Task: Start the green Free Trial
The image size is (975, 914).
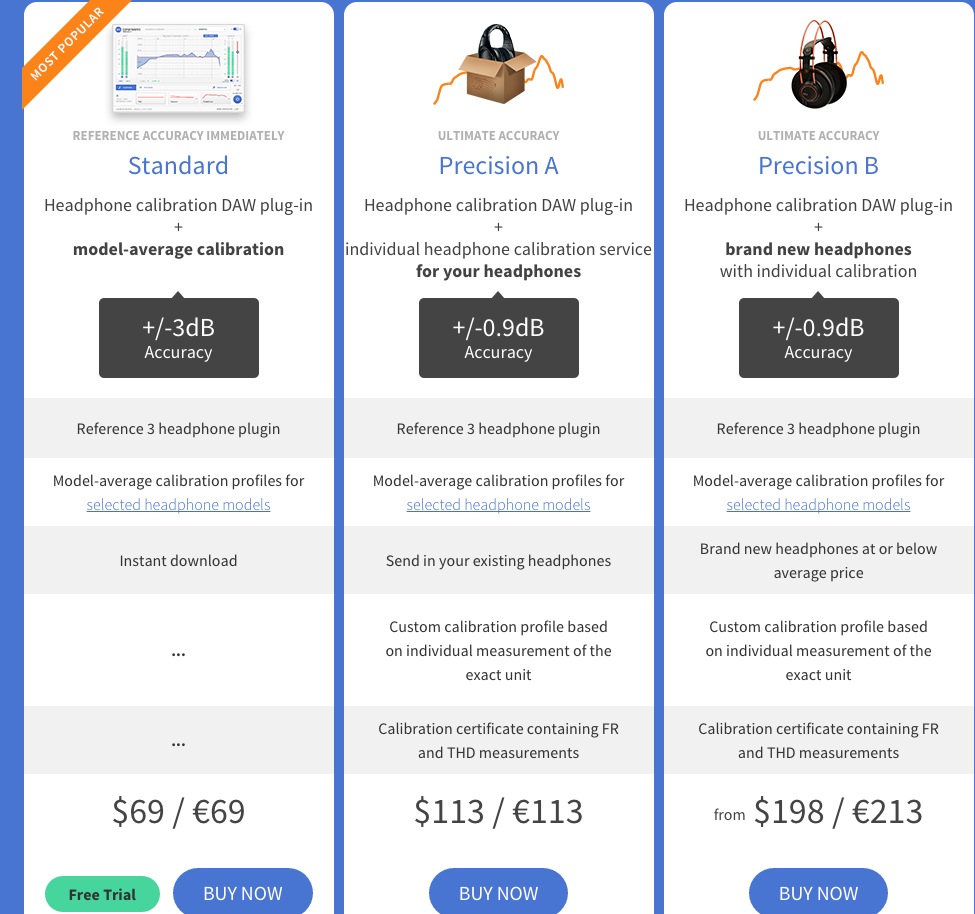Action: point(102,894)
